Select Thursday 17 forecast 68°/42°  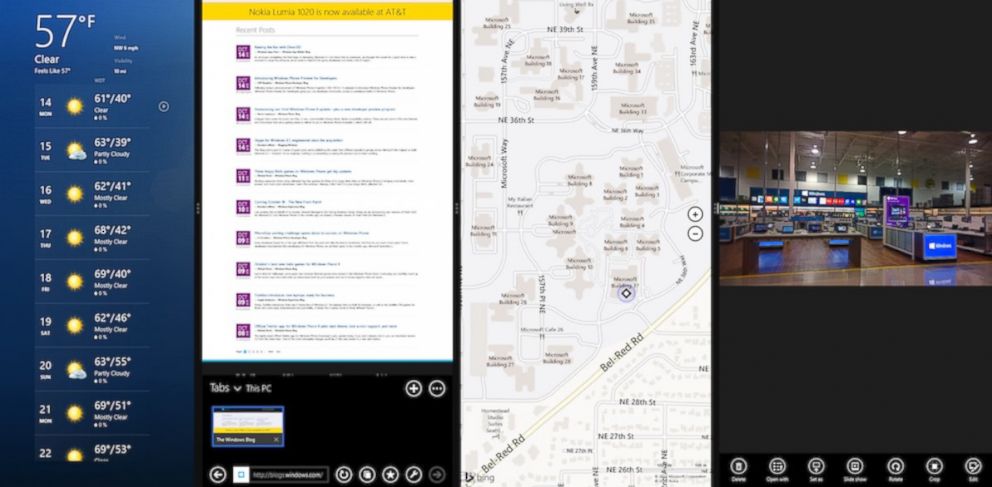tap(93, 237)
